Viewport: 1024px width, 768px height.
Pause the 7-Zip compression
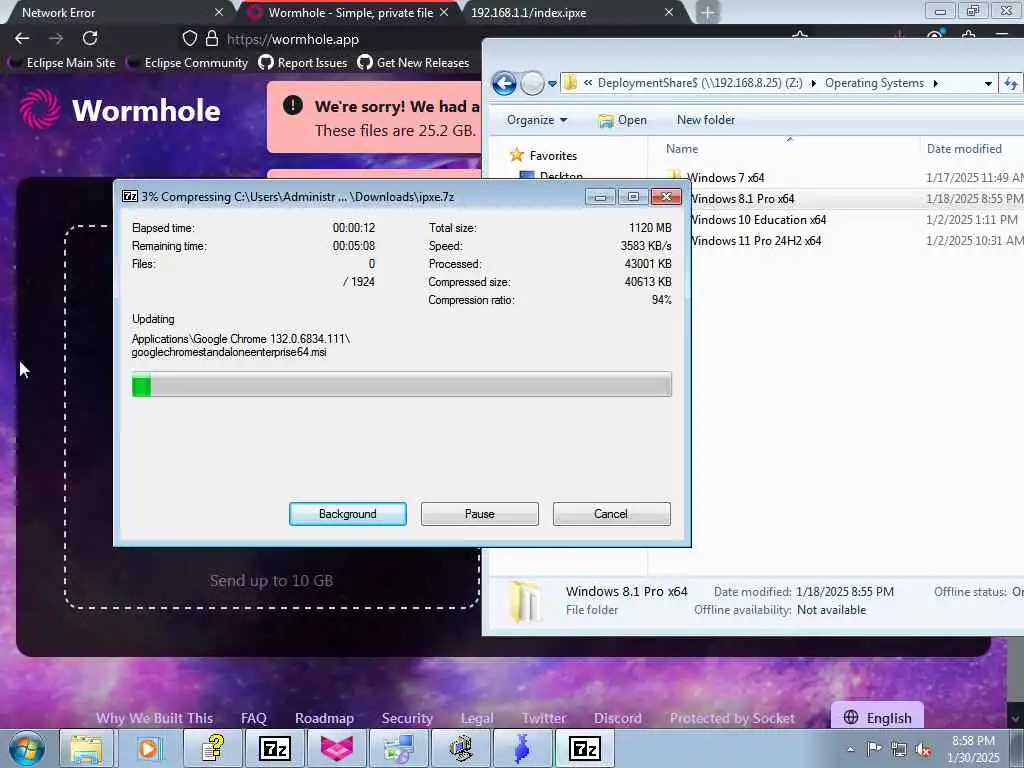(x=479, y=514)
